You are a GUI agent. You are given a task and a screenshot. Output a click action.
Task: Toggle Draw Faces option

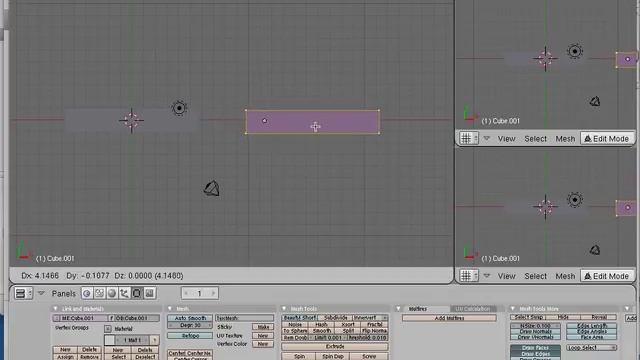[x=535, y=348]
